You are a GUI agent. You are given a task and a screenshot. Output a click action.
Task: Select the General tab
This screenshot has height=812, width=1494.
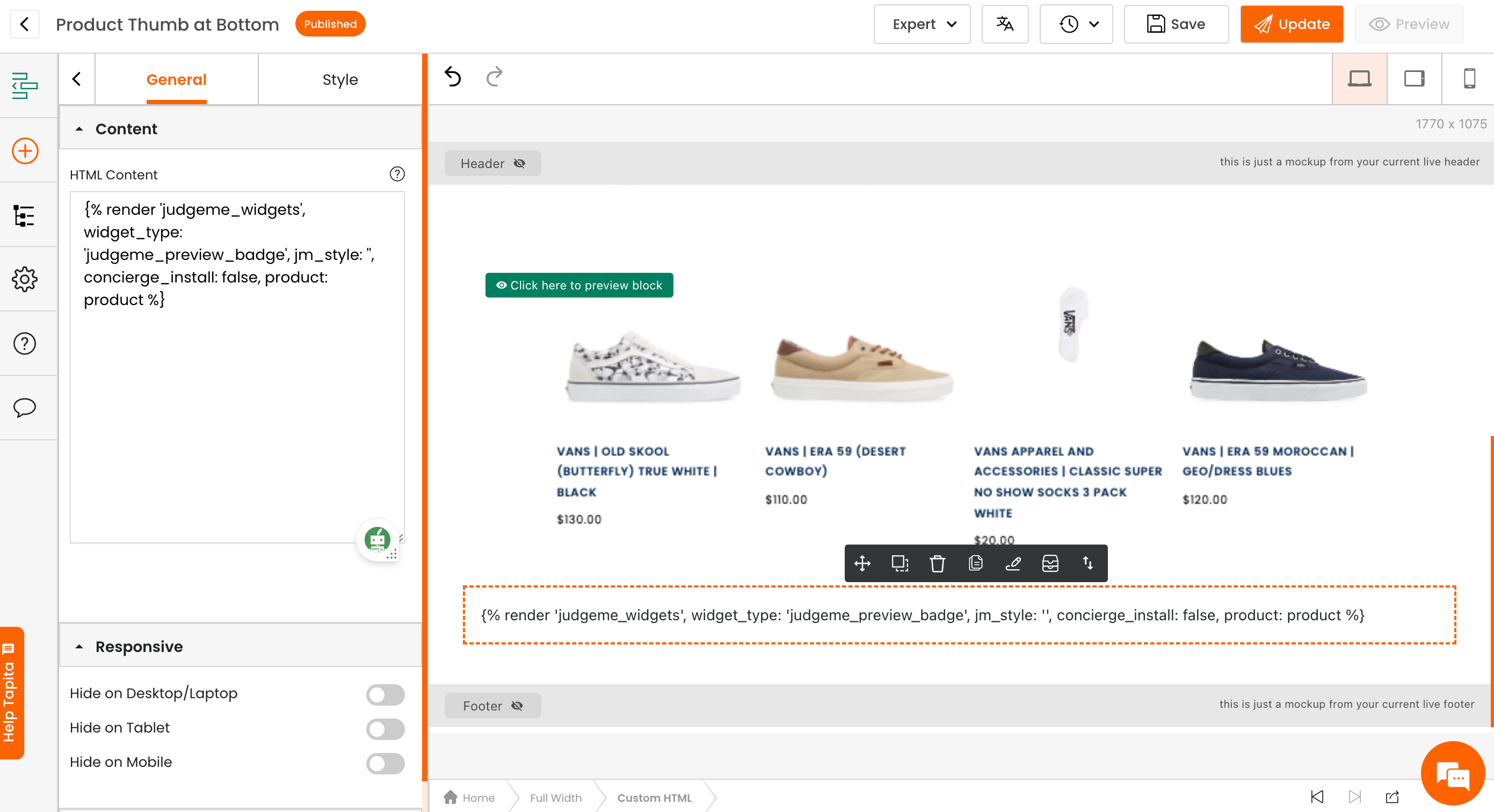pos(176,79)
